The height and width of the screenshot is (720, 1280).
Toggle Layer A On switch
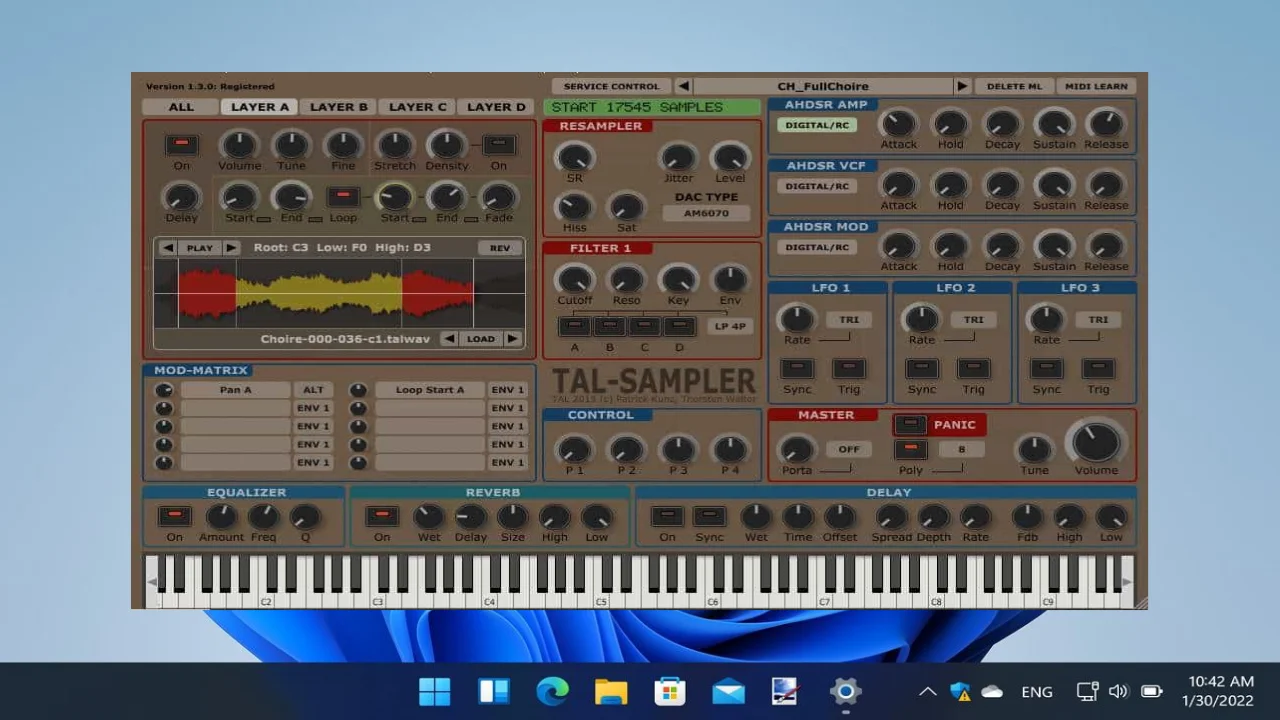point(182,145)
